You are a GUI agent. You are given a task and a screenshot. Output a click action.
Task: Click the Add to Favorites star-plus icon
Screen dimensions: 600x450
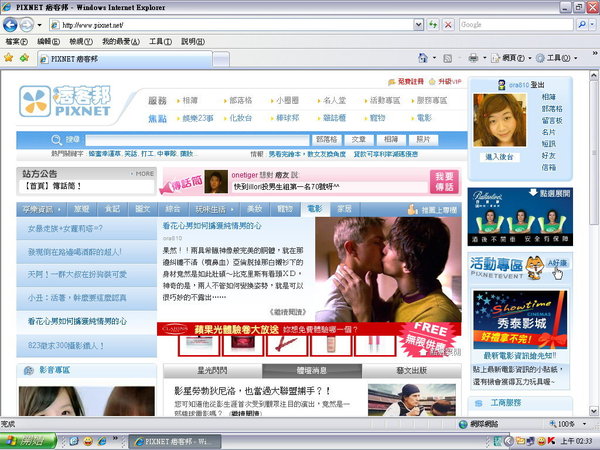24,58
